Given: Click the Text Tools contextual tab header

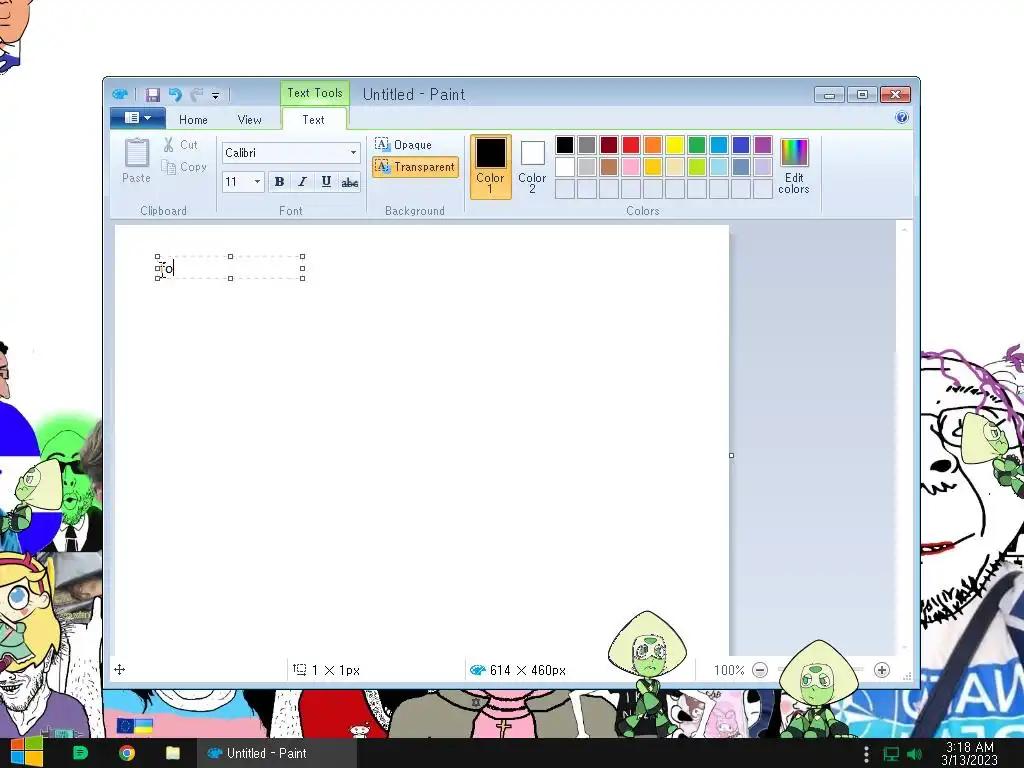Looking at the screenshot, I should point(315,93).
